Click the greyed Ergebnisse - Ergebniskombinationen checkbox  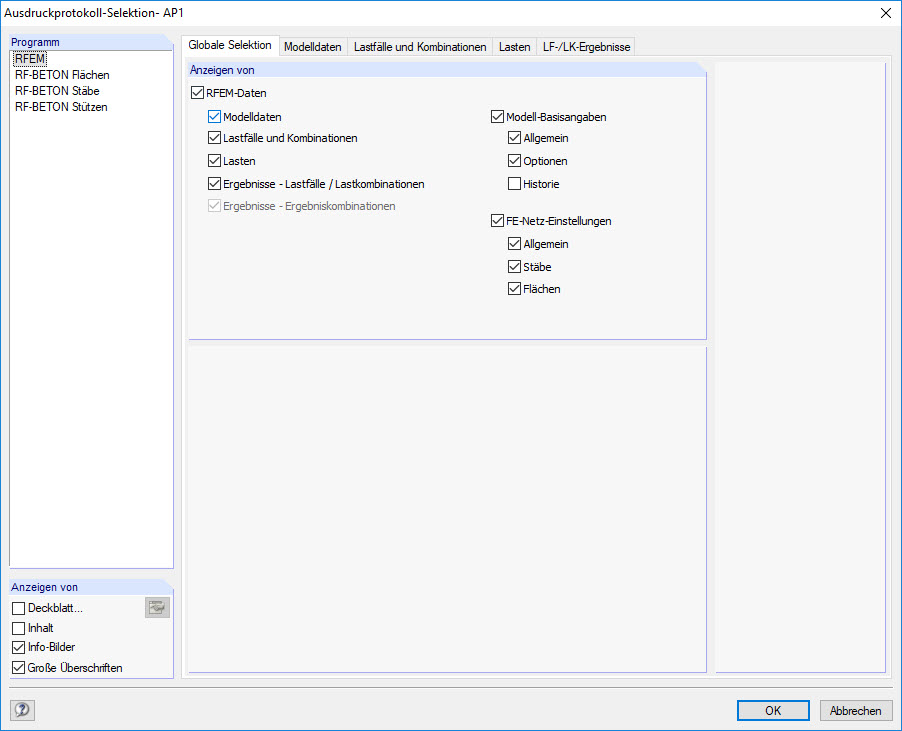click(x=214, y=206)
